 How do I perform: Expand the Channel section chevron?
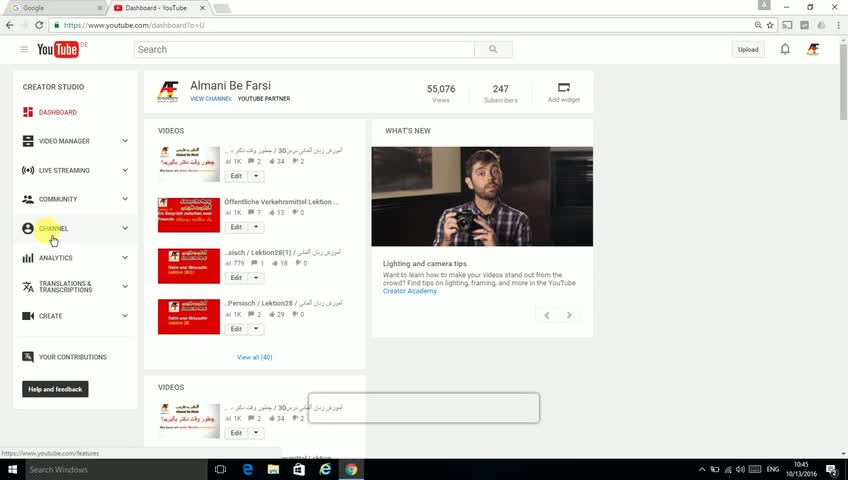(x=125, y=228)
